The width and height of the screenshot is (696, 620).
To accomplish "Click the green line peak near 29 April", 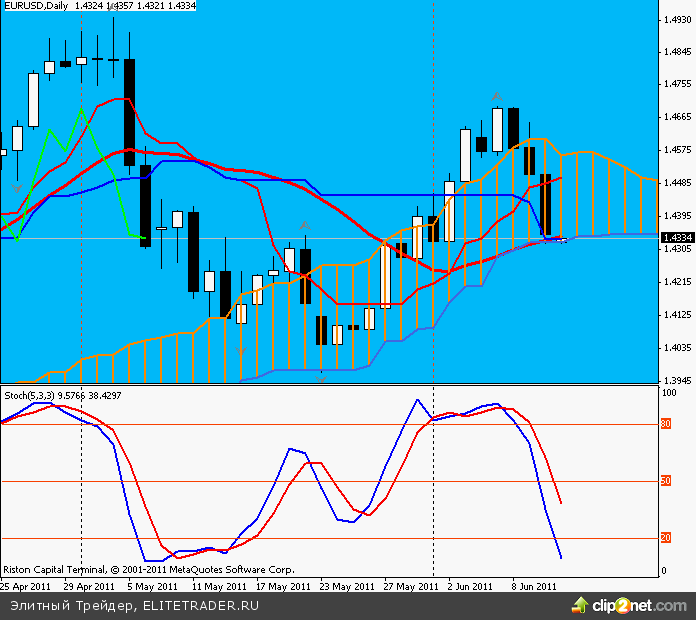I will [80, 108].
